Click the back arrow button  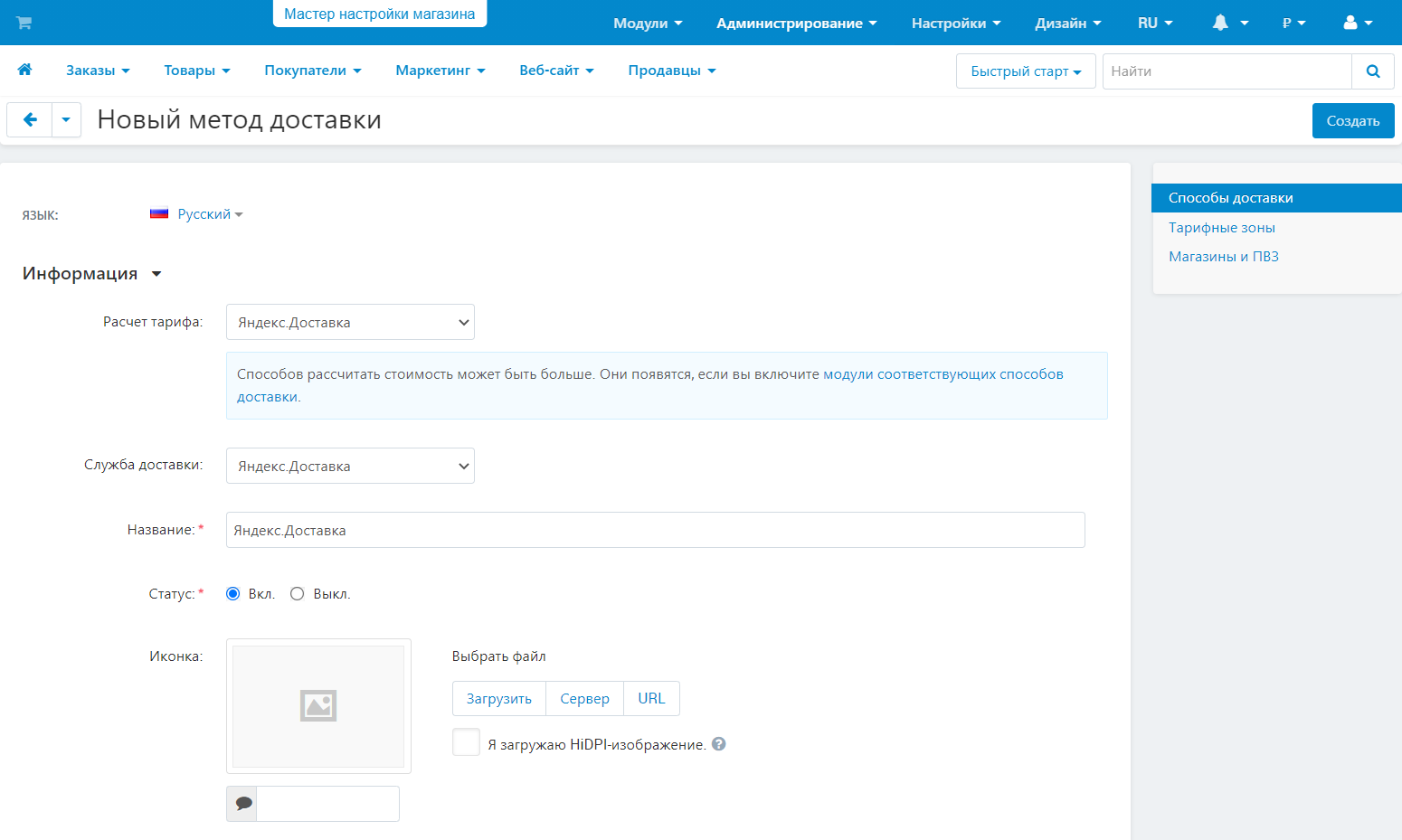(30, 119)
